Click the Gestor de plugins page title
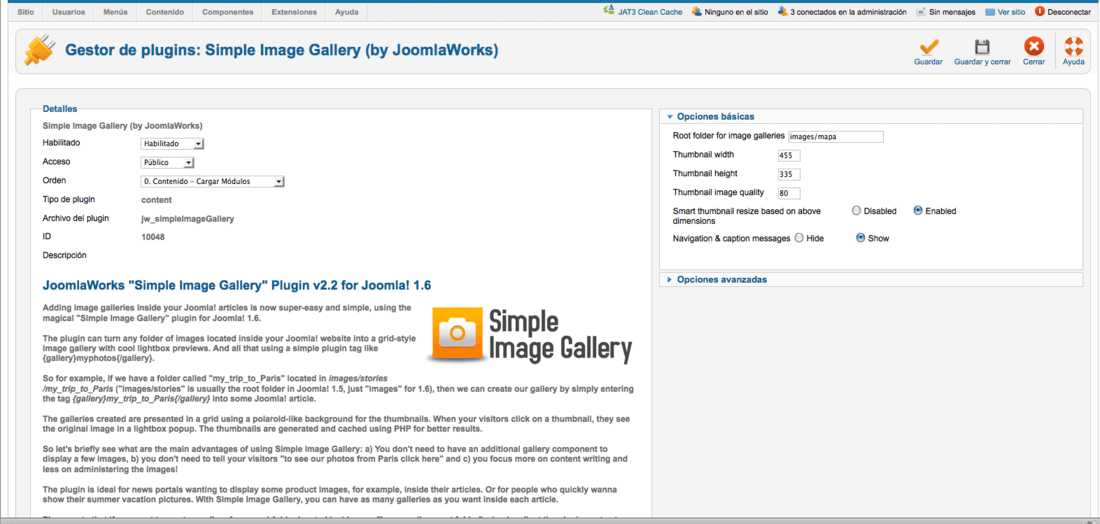1100x524 pixels. (282, 50)
